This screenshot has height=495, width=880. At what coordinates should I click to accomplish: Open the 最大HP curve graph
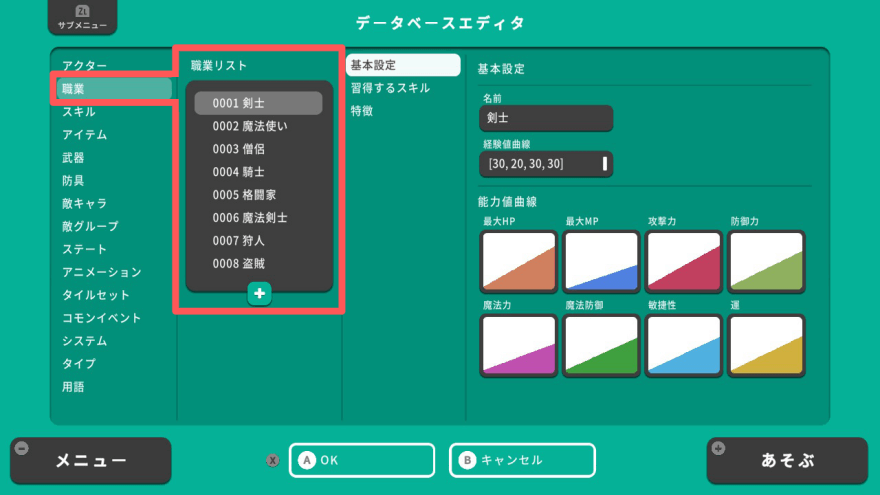(x=518, y=262)
